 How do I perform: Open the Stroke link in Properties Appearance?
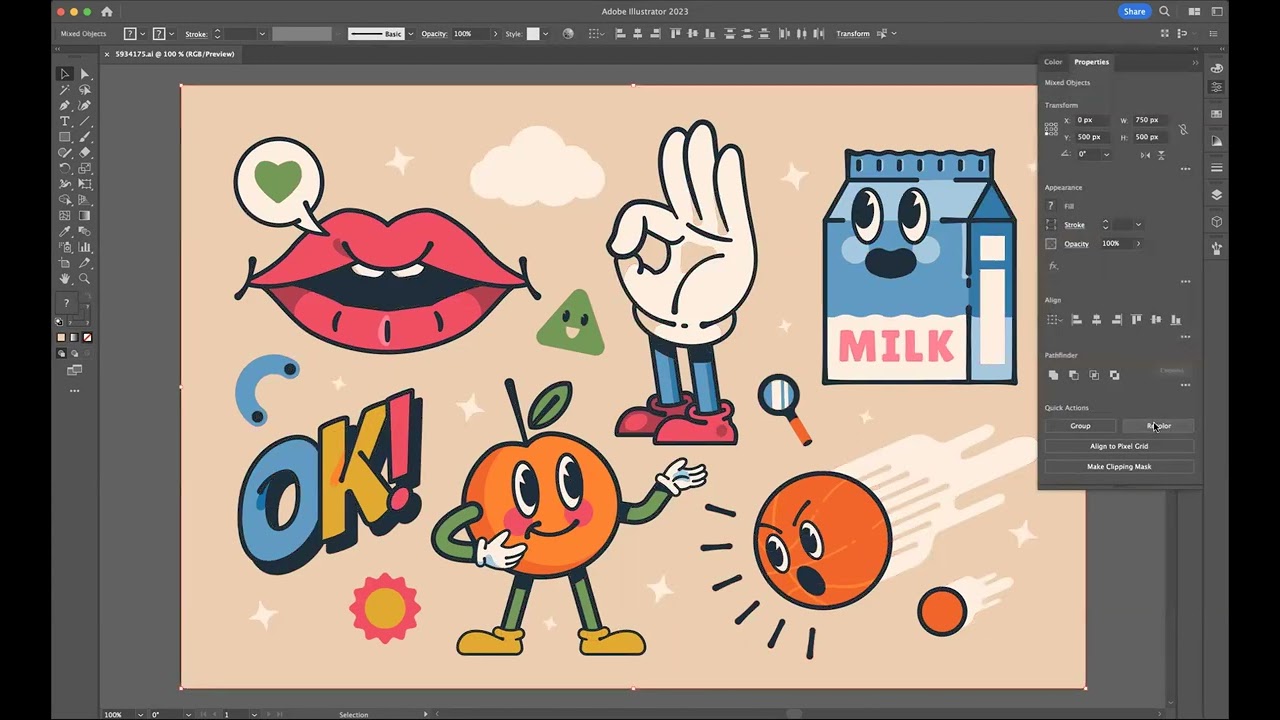(1074, 225)
